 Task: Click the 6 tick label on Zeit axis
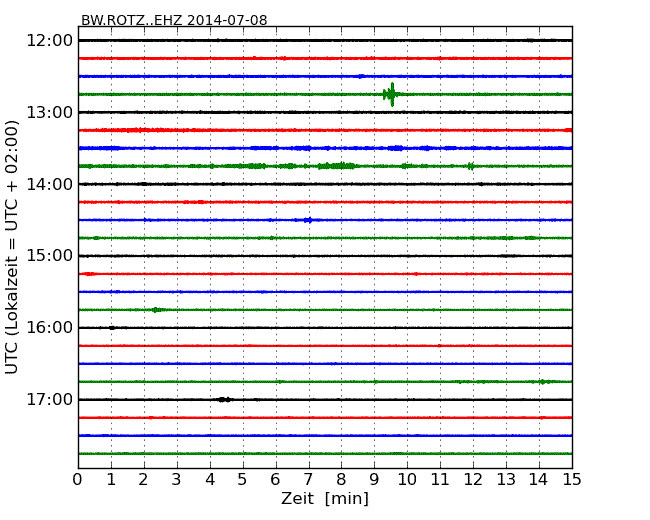(x=275, y=480)
